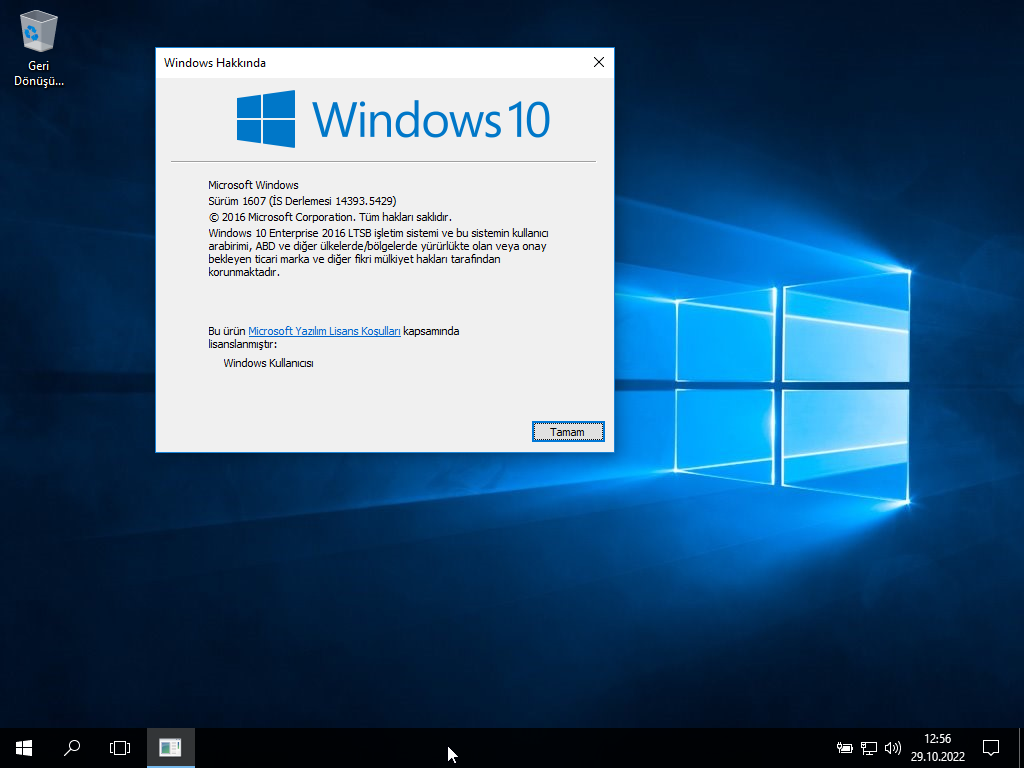Image resolution: width=1024 pixels, height=768 pixels.
Task: Select the Windows Hakkında taskbar app button
Action: (x=170, y=747)
